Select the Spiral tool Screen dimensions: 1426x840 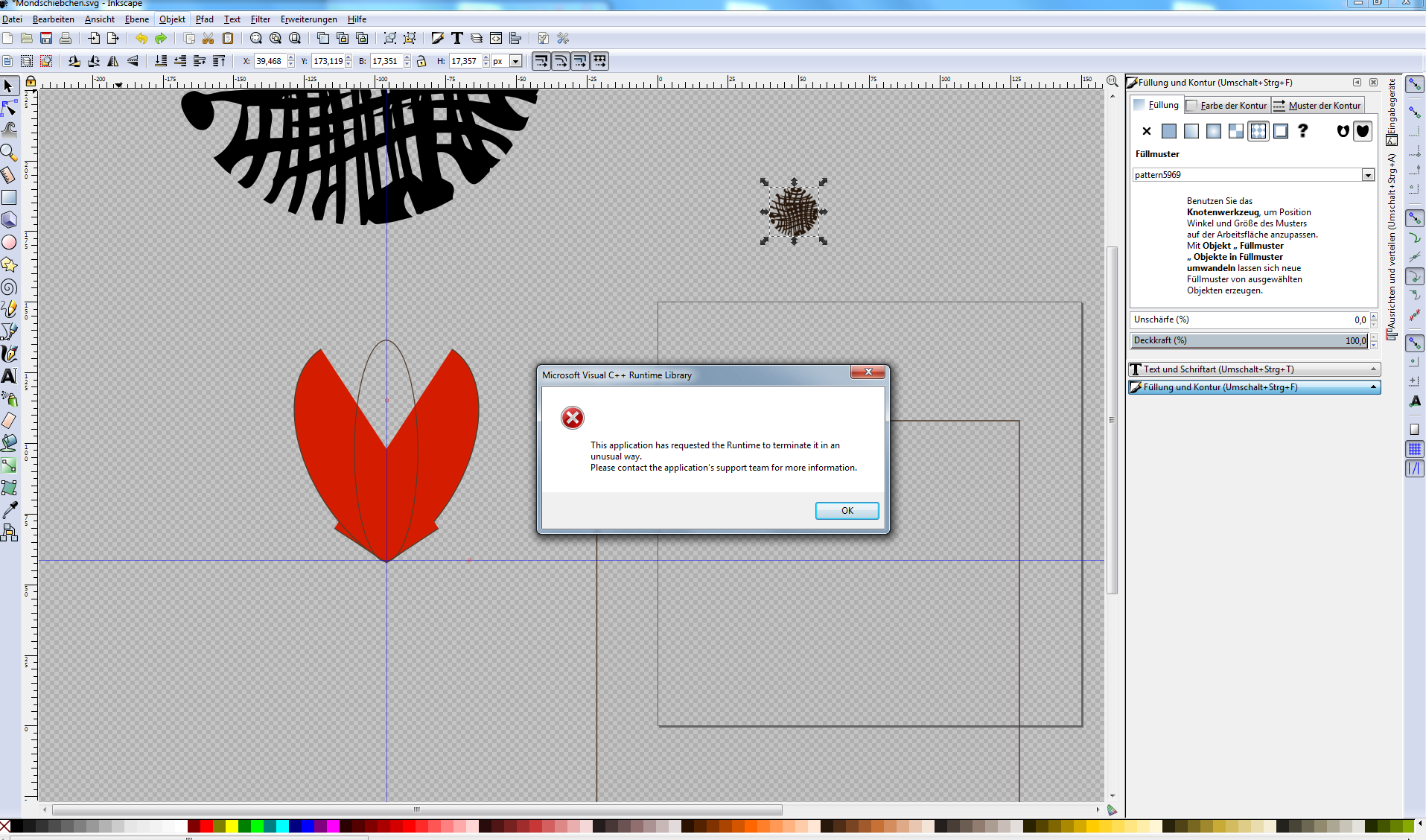9,287
